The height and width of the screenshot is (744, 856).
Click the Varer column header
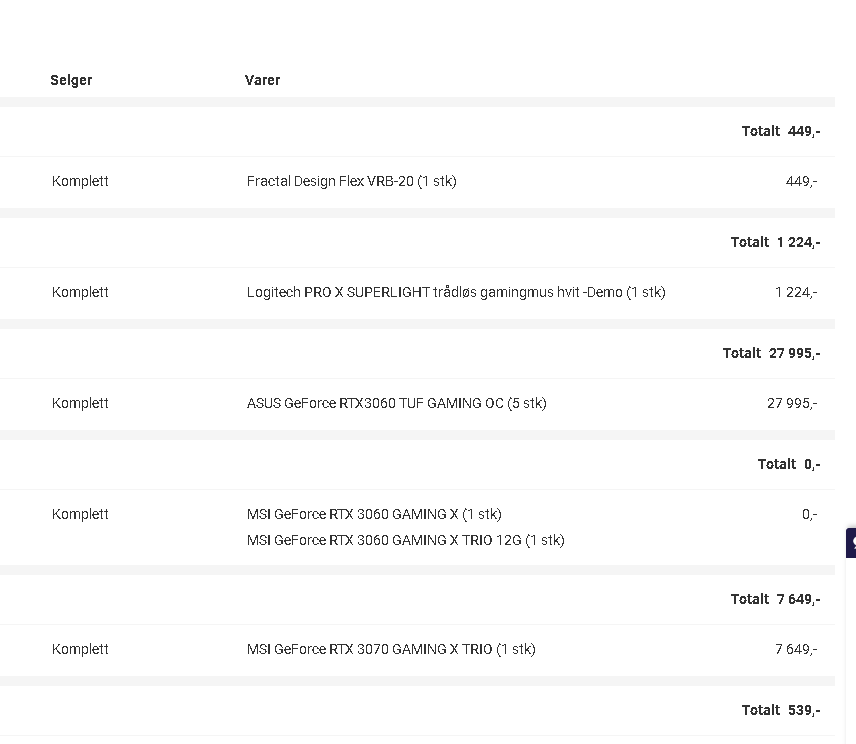point(262,80)
